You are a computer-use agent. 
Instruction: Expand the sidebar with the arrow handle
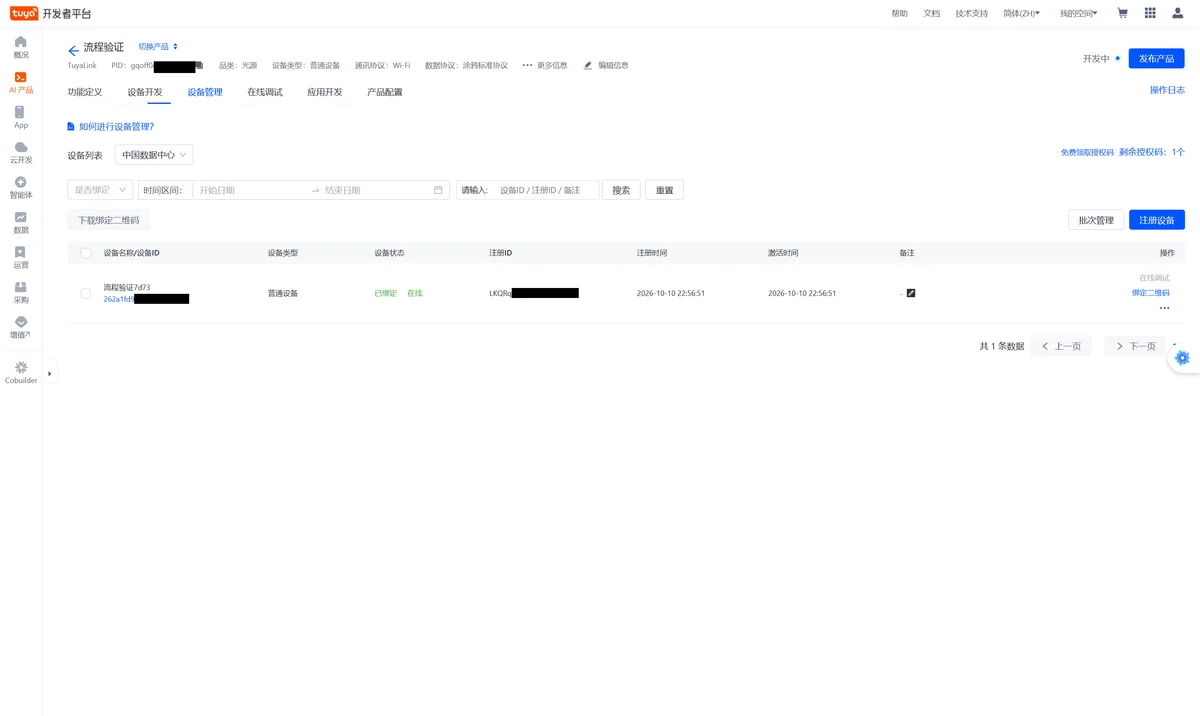click(49, 374)
